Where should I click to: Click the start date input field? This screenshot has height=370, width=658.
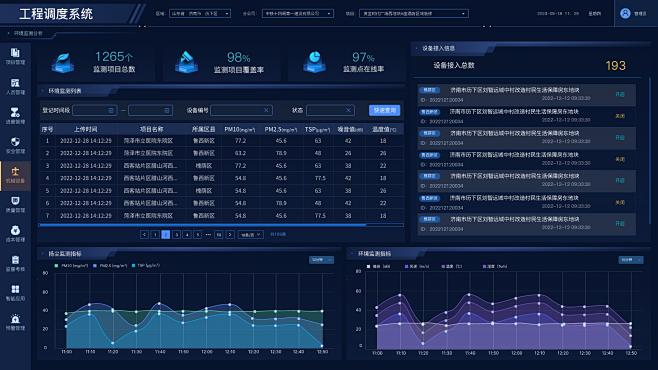(95, 110)
